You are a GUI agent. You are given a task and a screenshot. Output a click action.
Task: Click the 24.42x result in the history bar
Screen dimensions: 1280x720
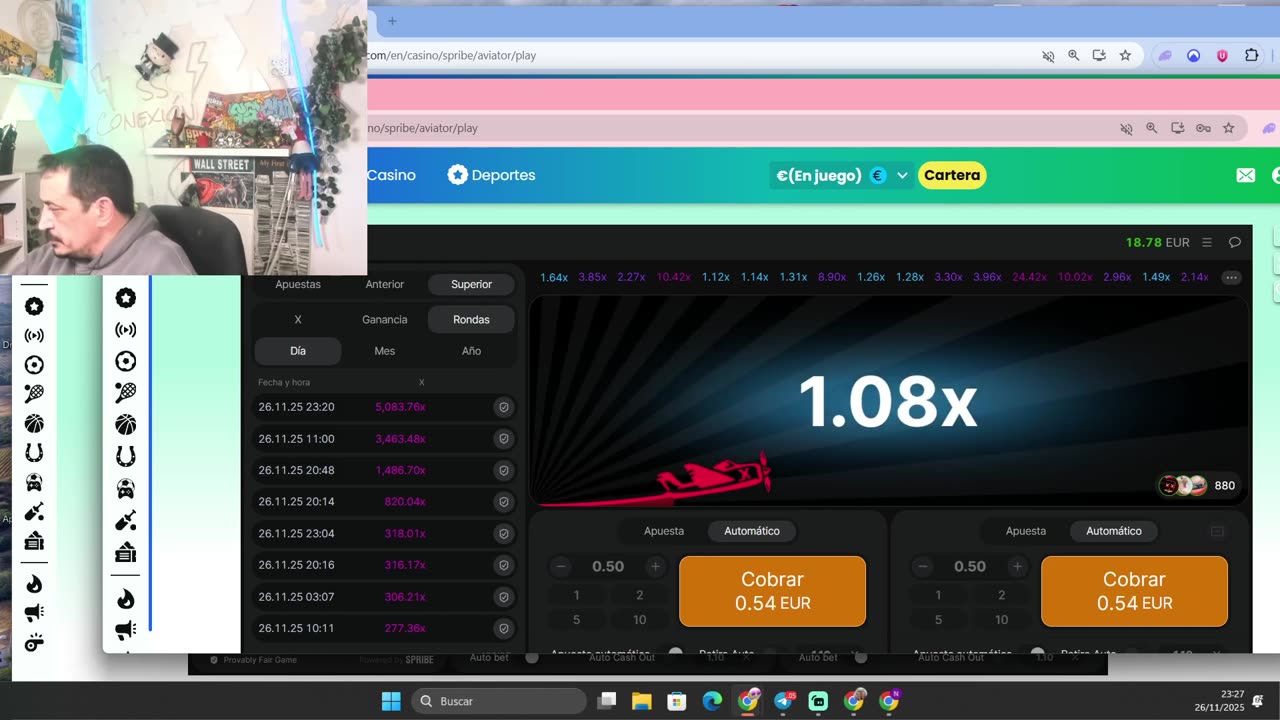click(1029, 277)
